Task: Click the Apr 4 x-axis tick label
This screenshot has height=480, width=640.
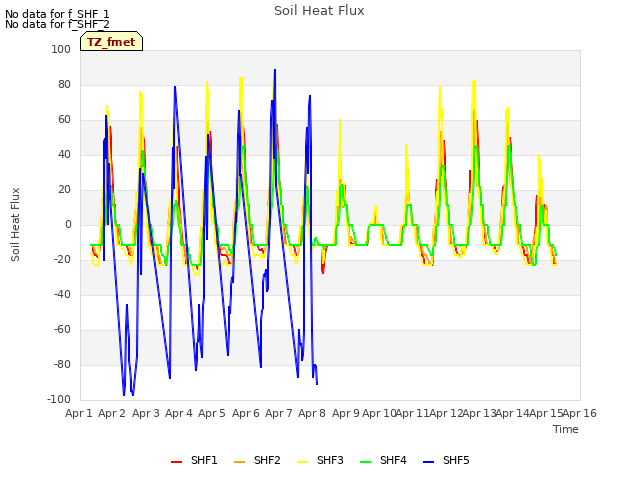Action: pyautogui.click(x=179, y=413)
